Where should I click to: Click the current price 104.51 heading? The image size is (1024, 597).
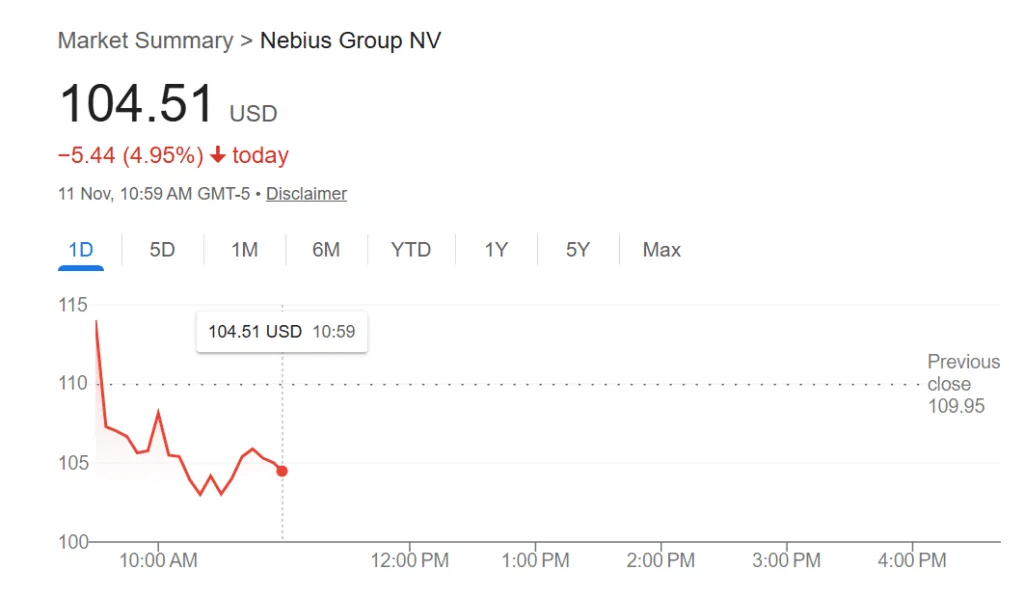[137, 103]
